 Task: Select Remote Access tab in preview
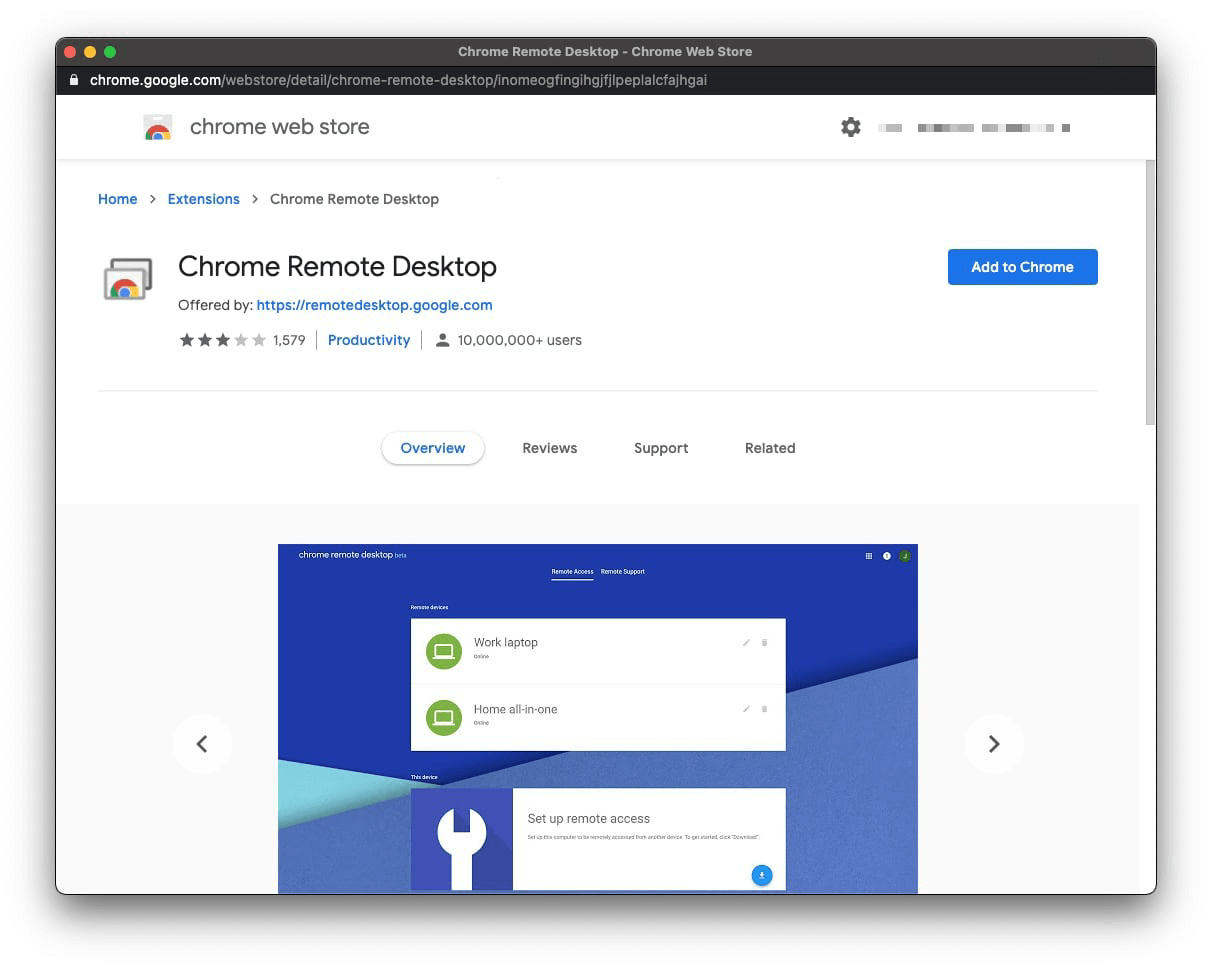coord(572,572)
